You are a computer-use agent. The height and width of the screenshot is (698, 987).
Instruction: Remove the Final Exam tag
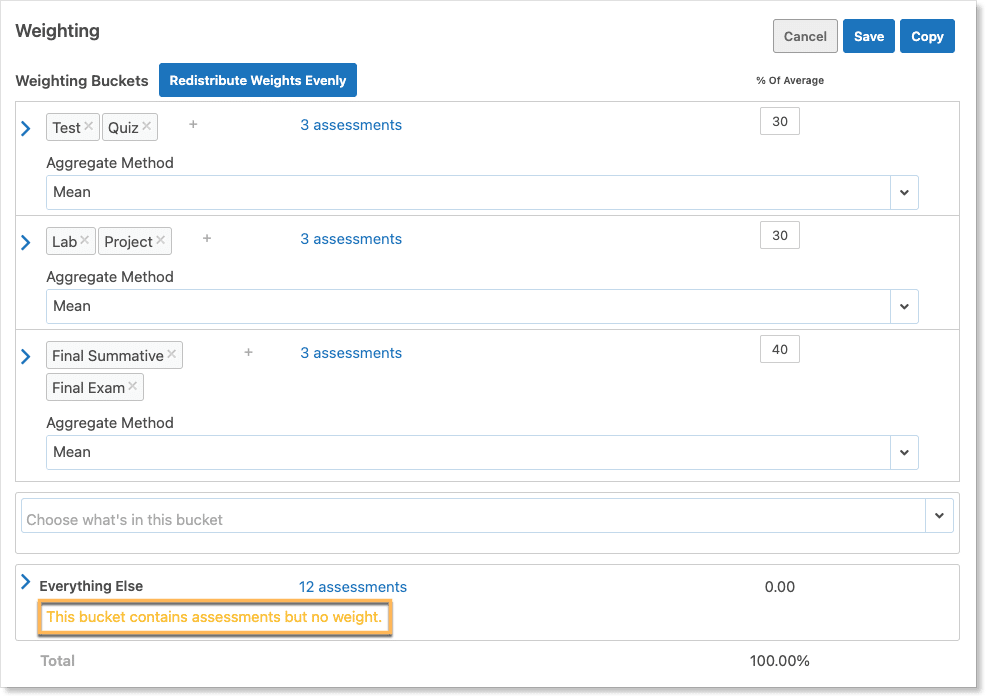coord(133,386)
